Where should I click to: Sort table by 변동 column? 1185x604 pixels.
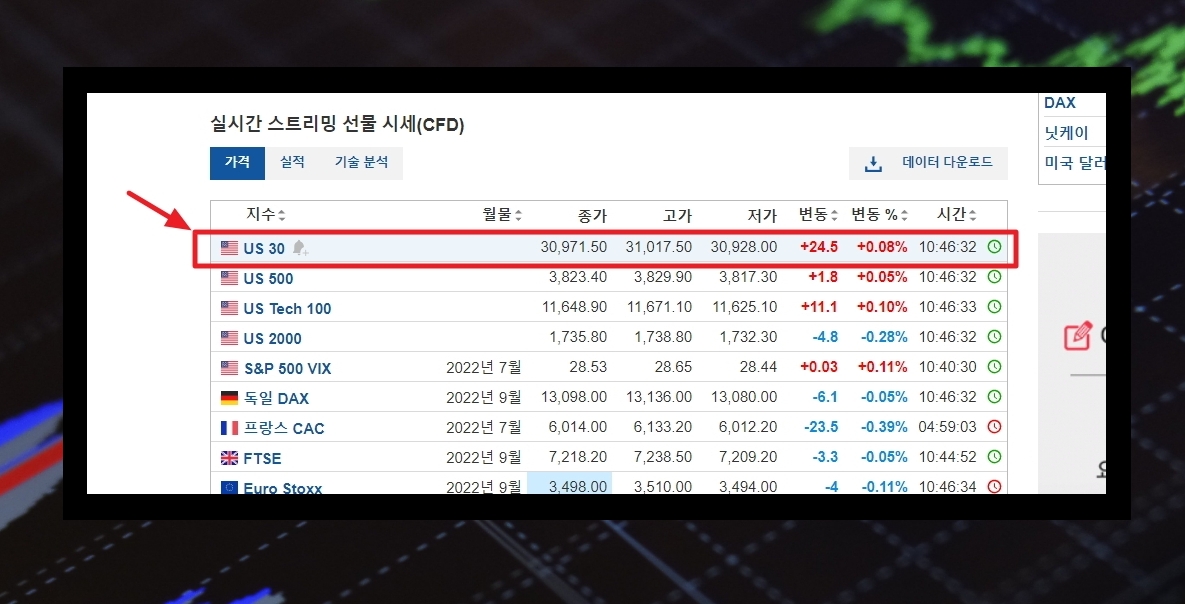(x=819, y=215)
